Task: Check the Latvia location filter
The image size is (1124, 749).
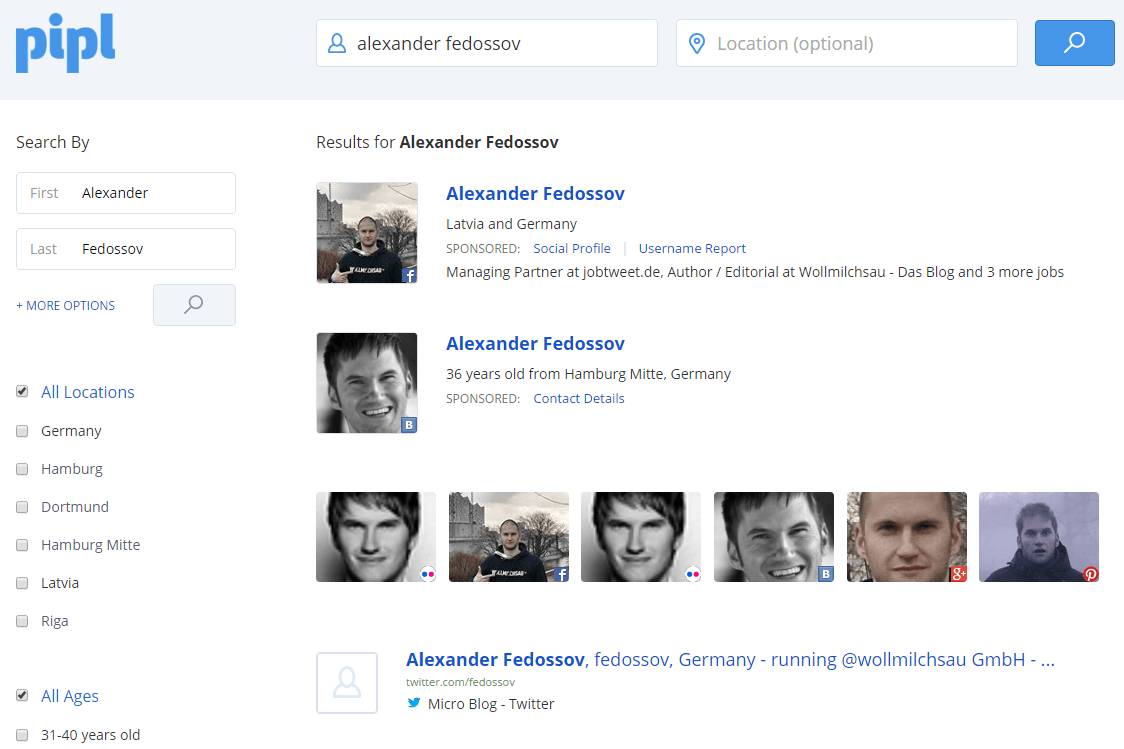Action: point(22,583)
